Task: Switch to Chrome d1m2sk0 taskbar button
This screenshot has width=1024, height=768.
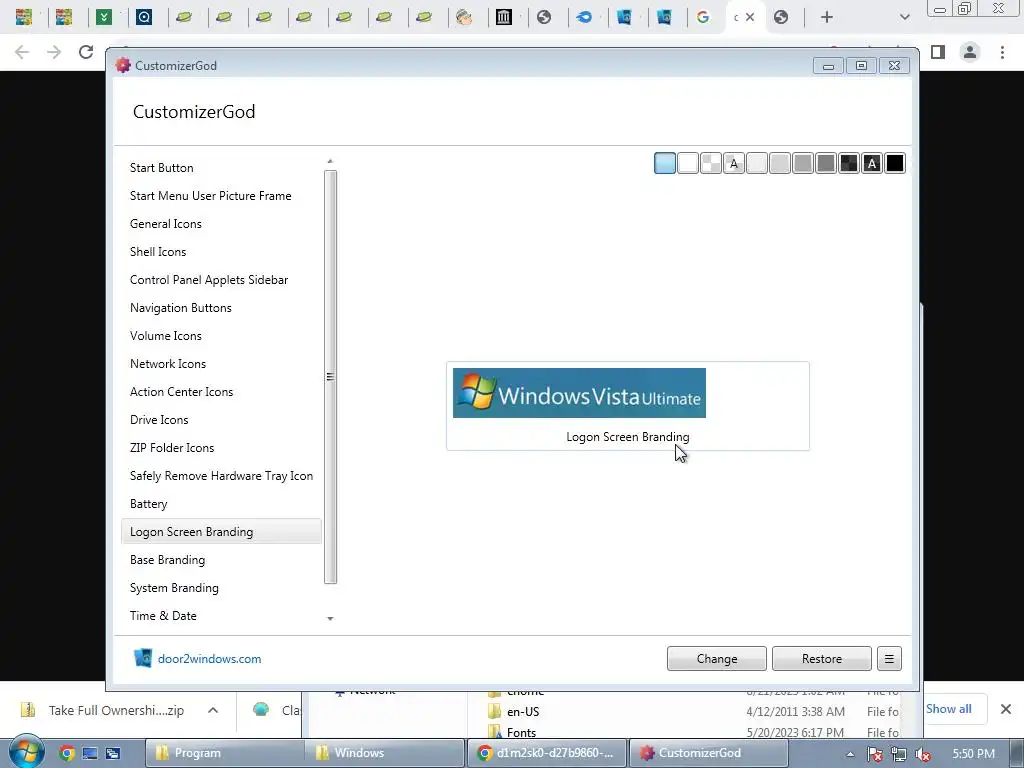Action: point(546,753)
